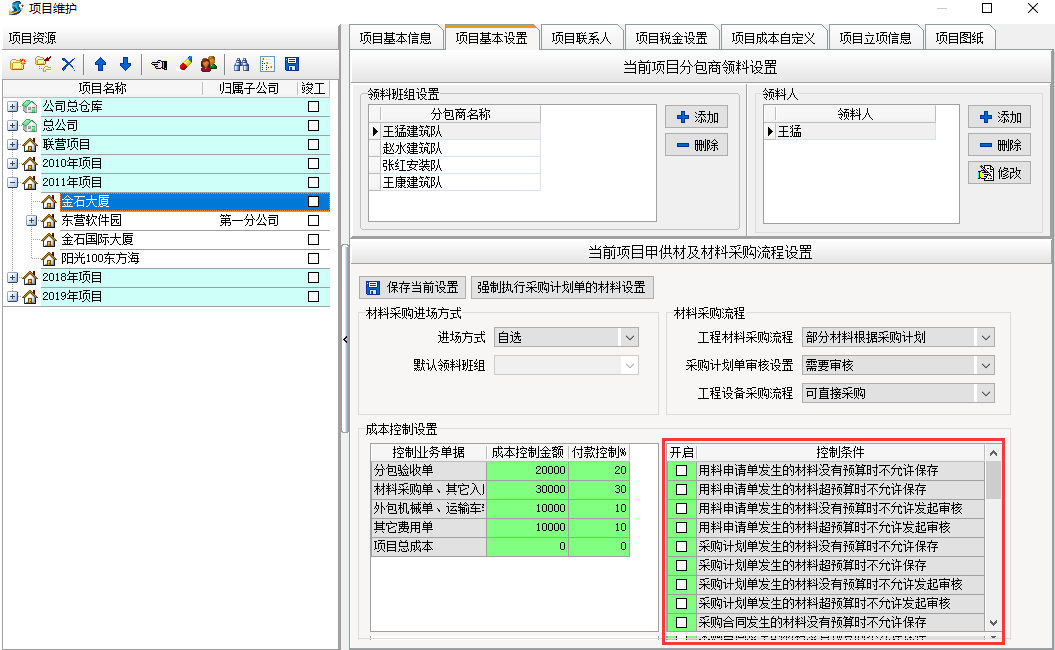
Task: Check 竣工 box for 金石国际大厦
Action: click(x=313, y=240)
